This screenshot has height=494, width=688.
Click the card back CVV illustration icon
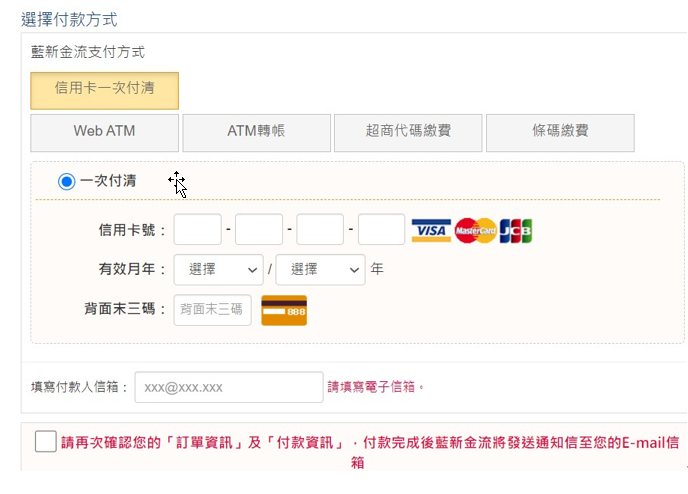[284, 310]
